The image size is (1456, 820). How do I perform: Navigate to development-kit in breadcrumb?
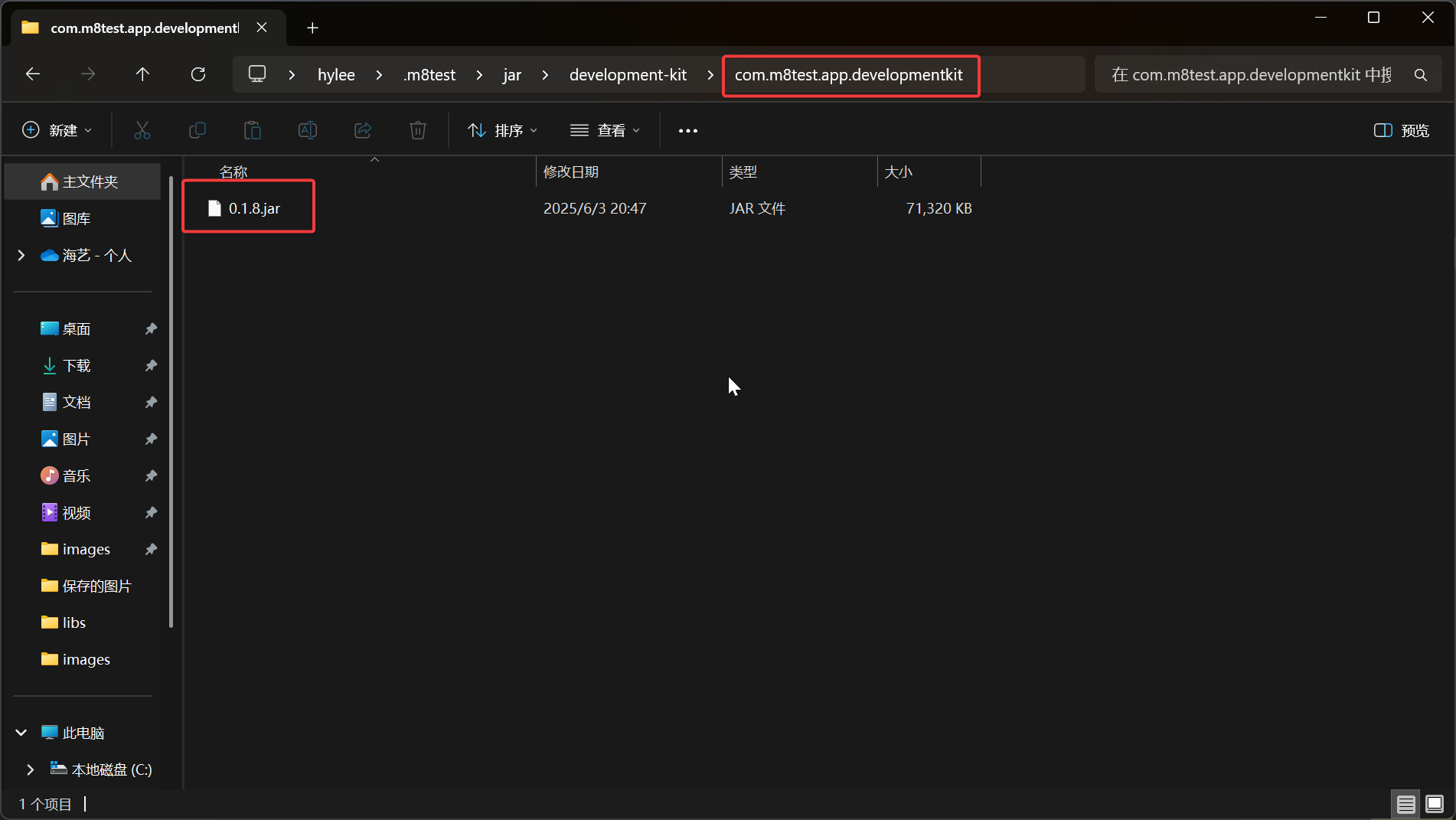[628, 75]
